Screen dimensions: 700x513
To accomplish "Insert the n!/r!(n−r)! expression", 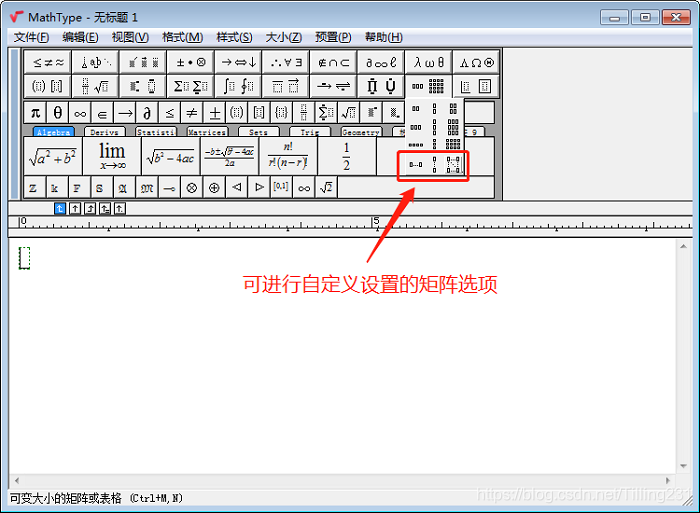I will 288,156.
